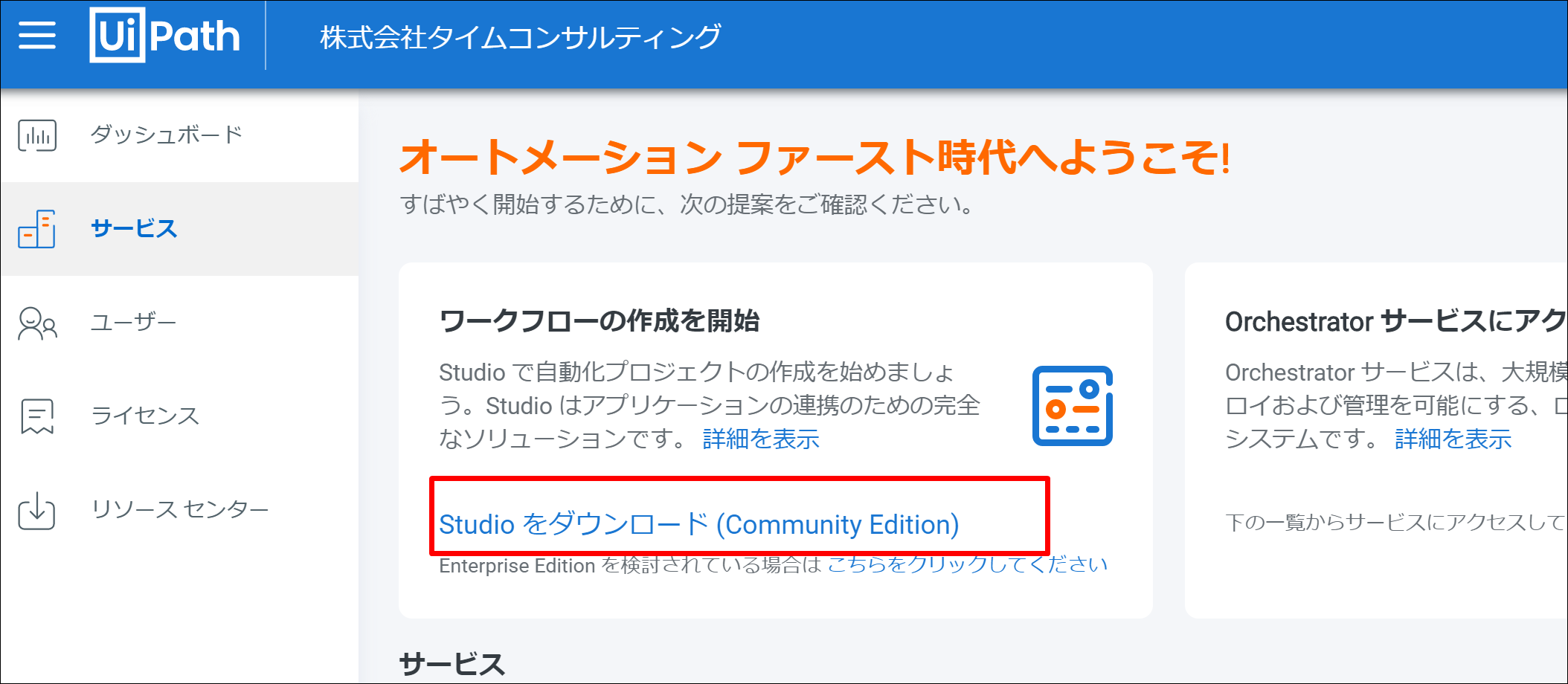Open ライセンス in the sidebar

coord(145,416)
